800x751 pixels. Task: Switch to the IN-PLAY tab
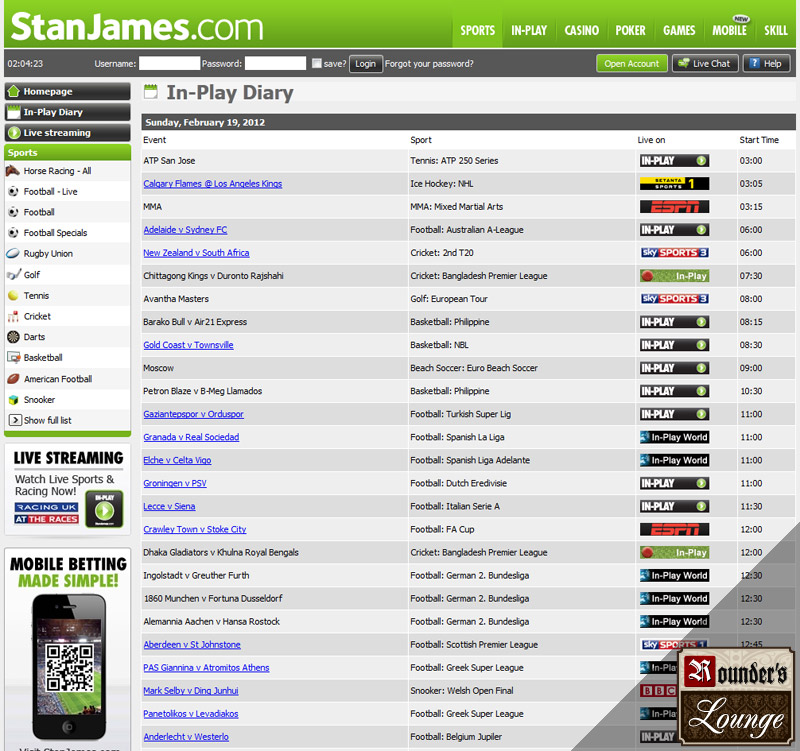pos(529,31)
